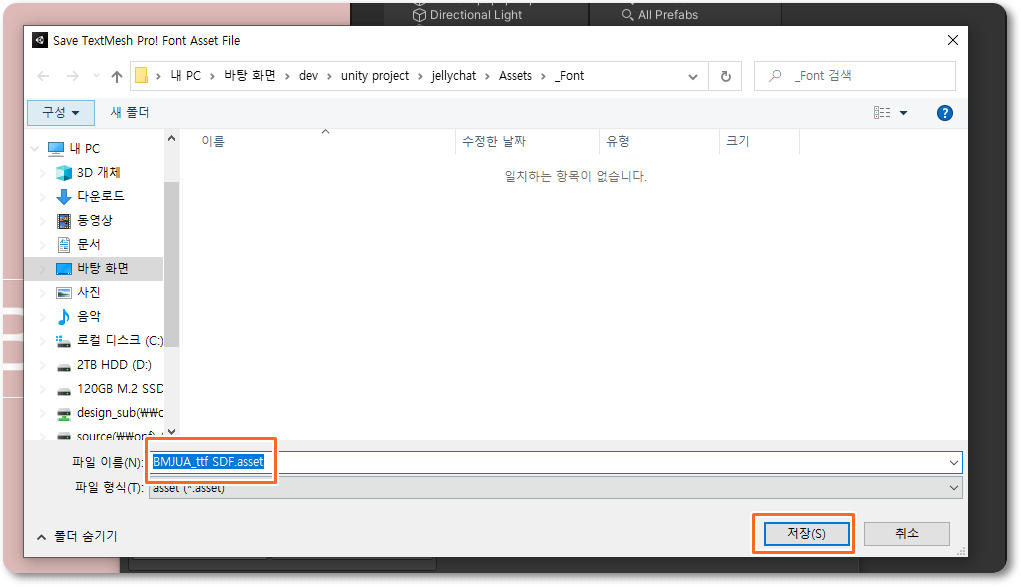Close the Save Font Asset dialog
The height and width of the screenshot is (587, 1021).
click(x=953, y=40)
